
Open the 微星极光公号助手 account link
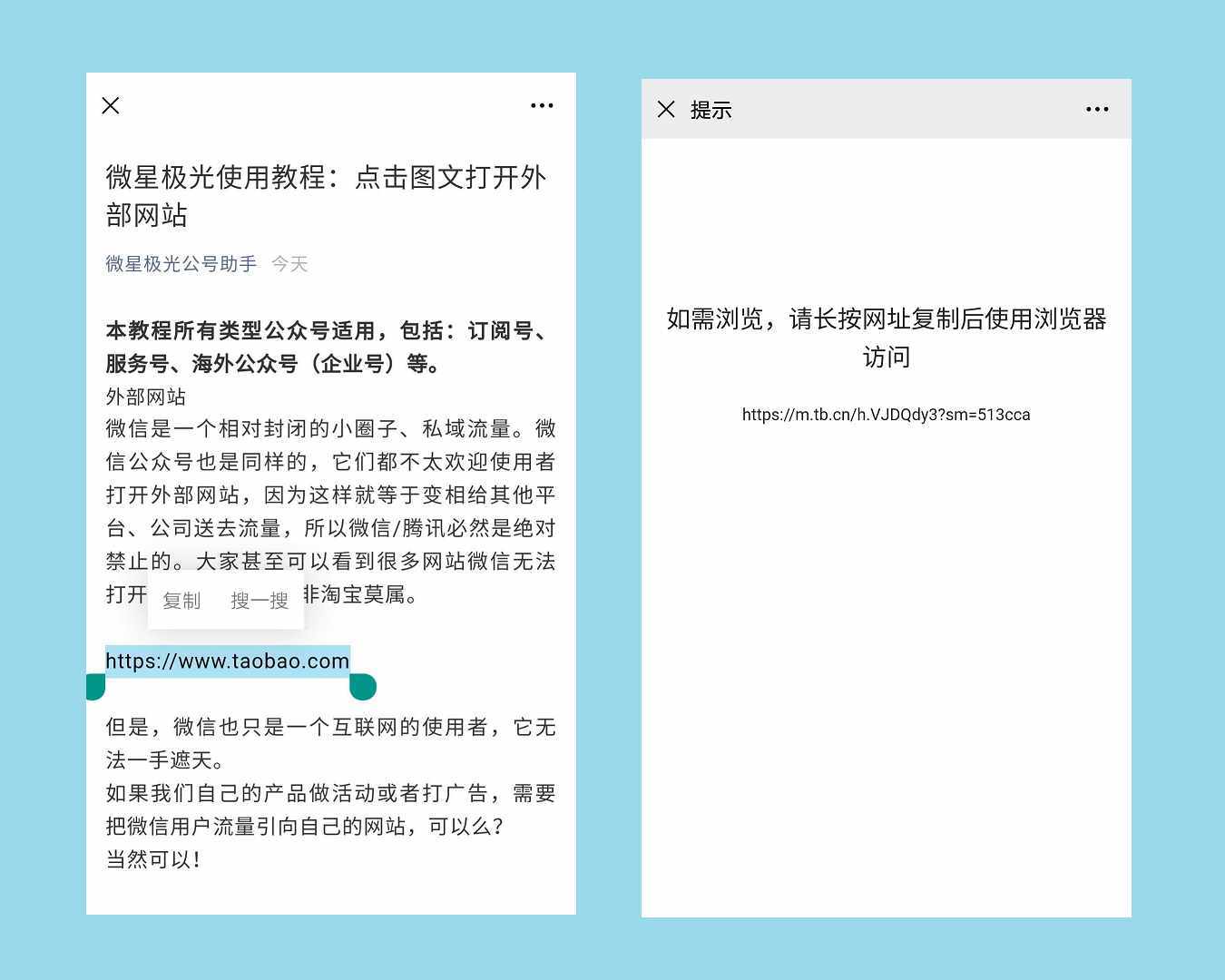[x=181, y=264]
